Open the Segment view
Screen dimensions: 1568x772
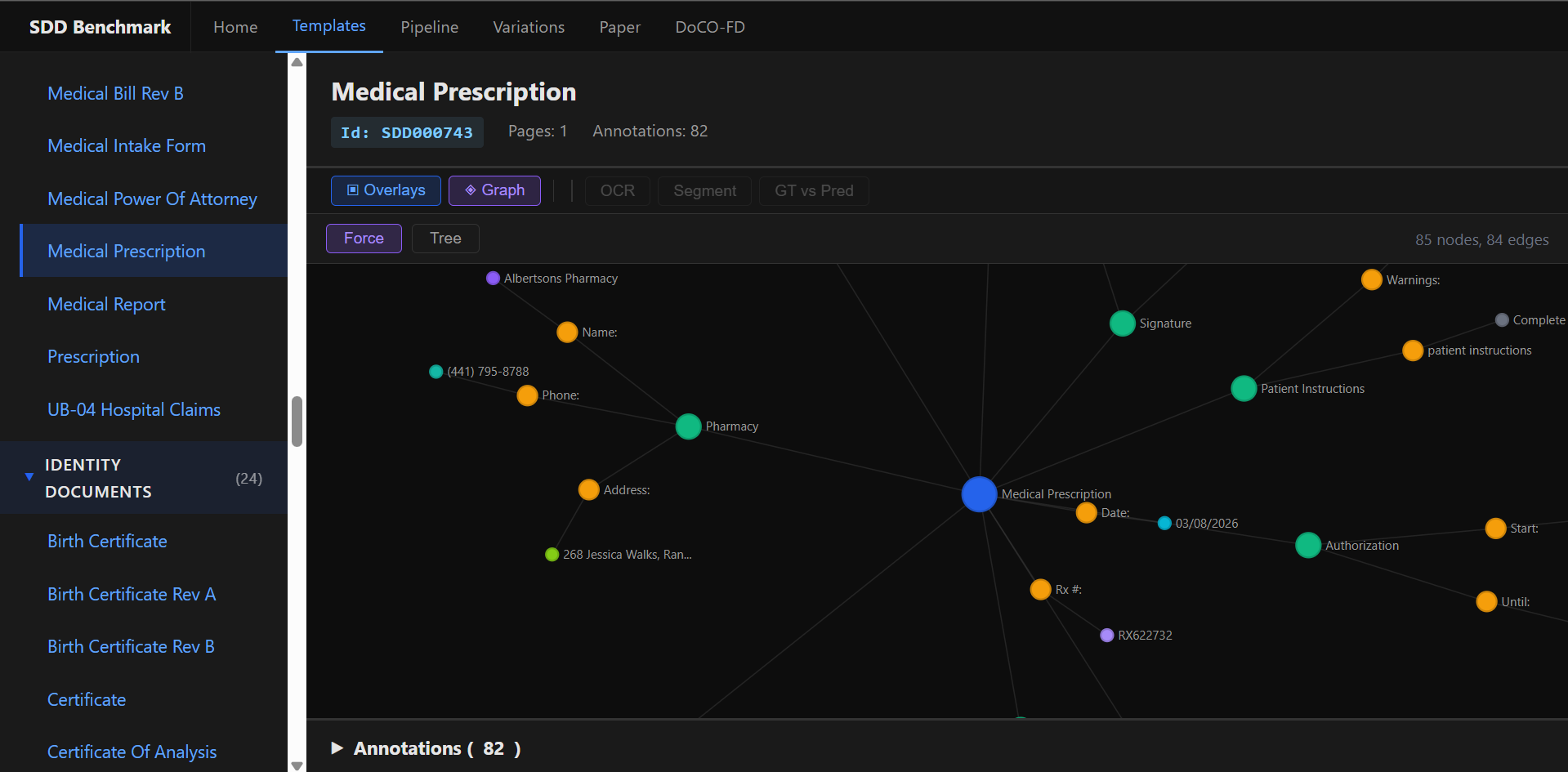tap(704, 190)
